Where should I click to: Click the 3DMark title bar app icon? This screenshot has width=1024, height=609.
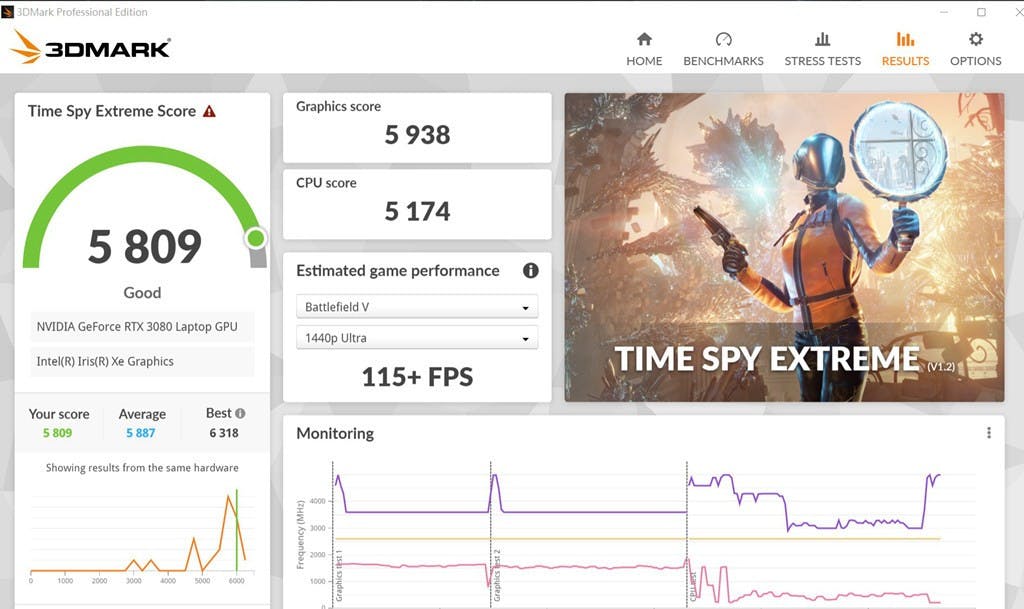tap(8, 12)
